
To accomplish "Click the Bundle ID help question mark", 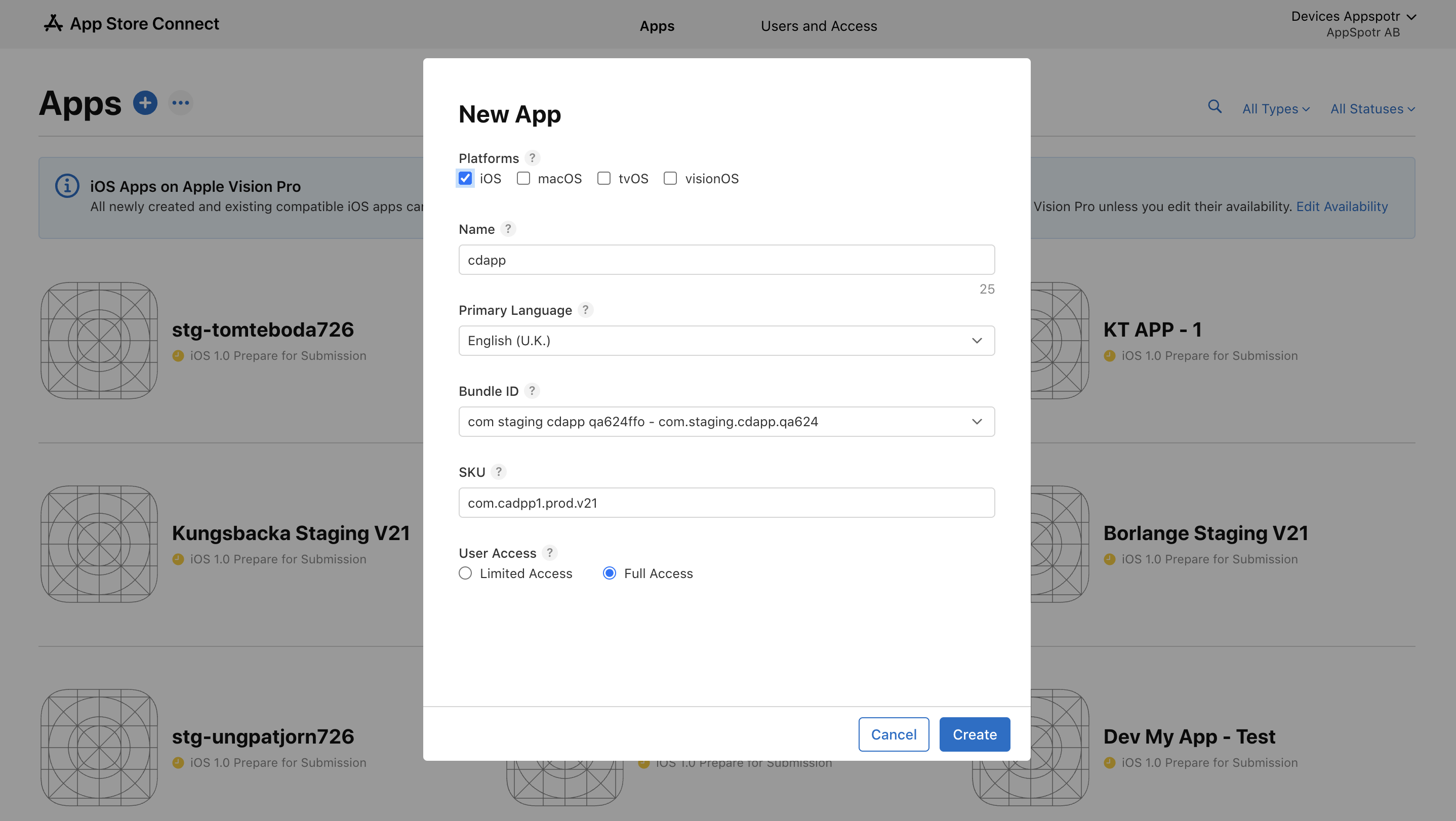I will pos(532,390).
